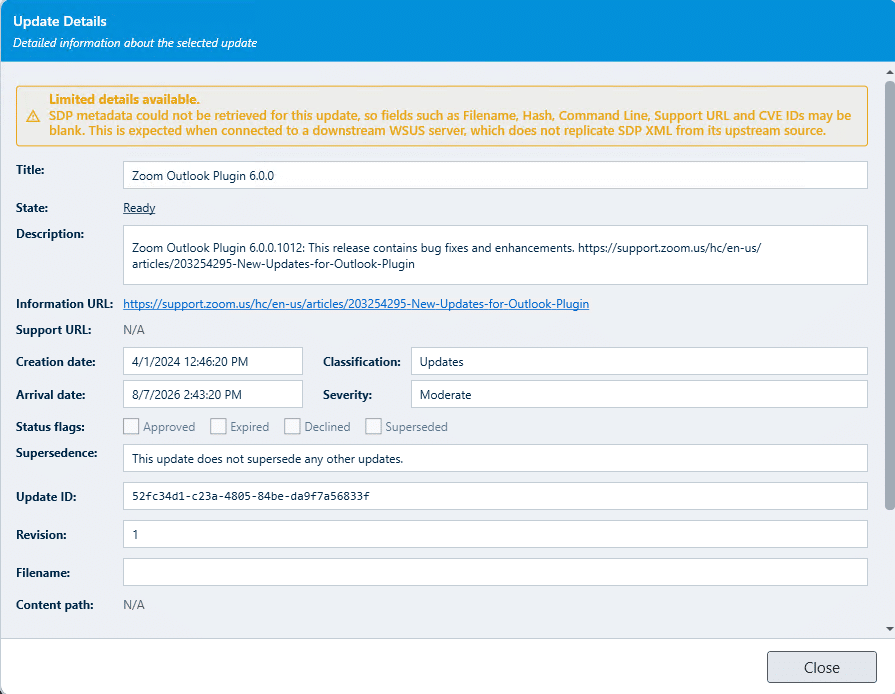895x694 pixels.
Task: Click the 'Severity:' label
Action: pos(348,395)
